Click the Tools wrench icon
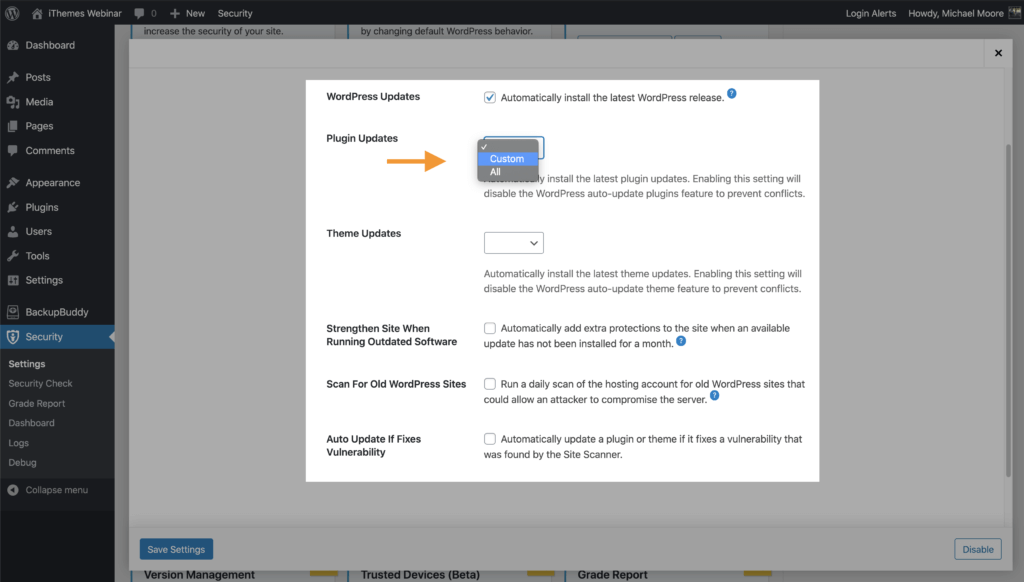1024x582 pixels. click(x=13, y=256)
